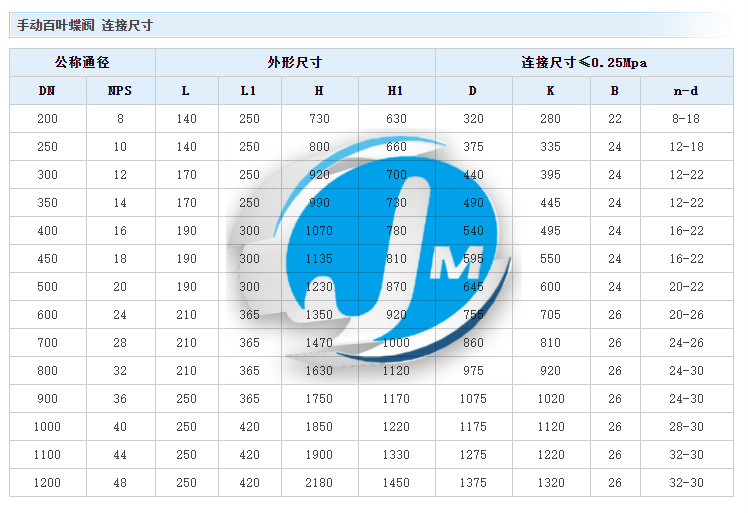Click the 'K' column header

point(551,91)
